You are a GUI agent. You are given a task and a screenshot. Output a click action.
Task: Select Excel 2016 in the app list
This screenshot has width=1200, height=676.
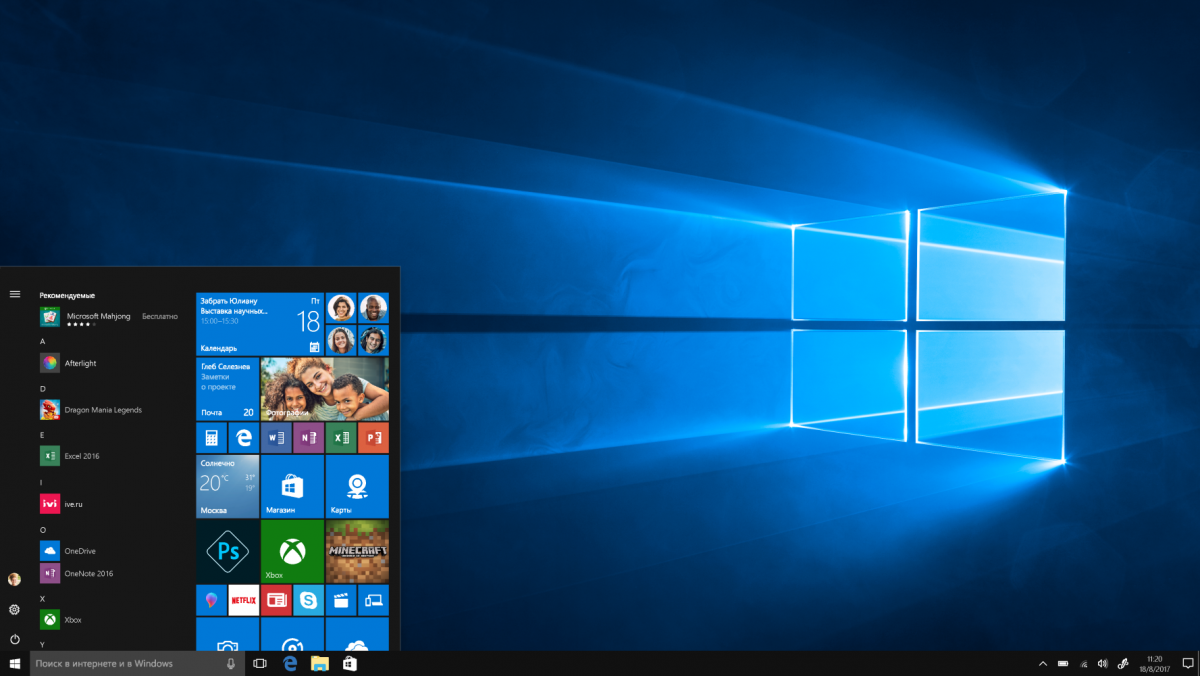tap(80, 456)
